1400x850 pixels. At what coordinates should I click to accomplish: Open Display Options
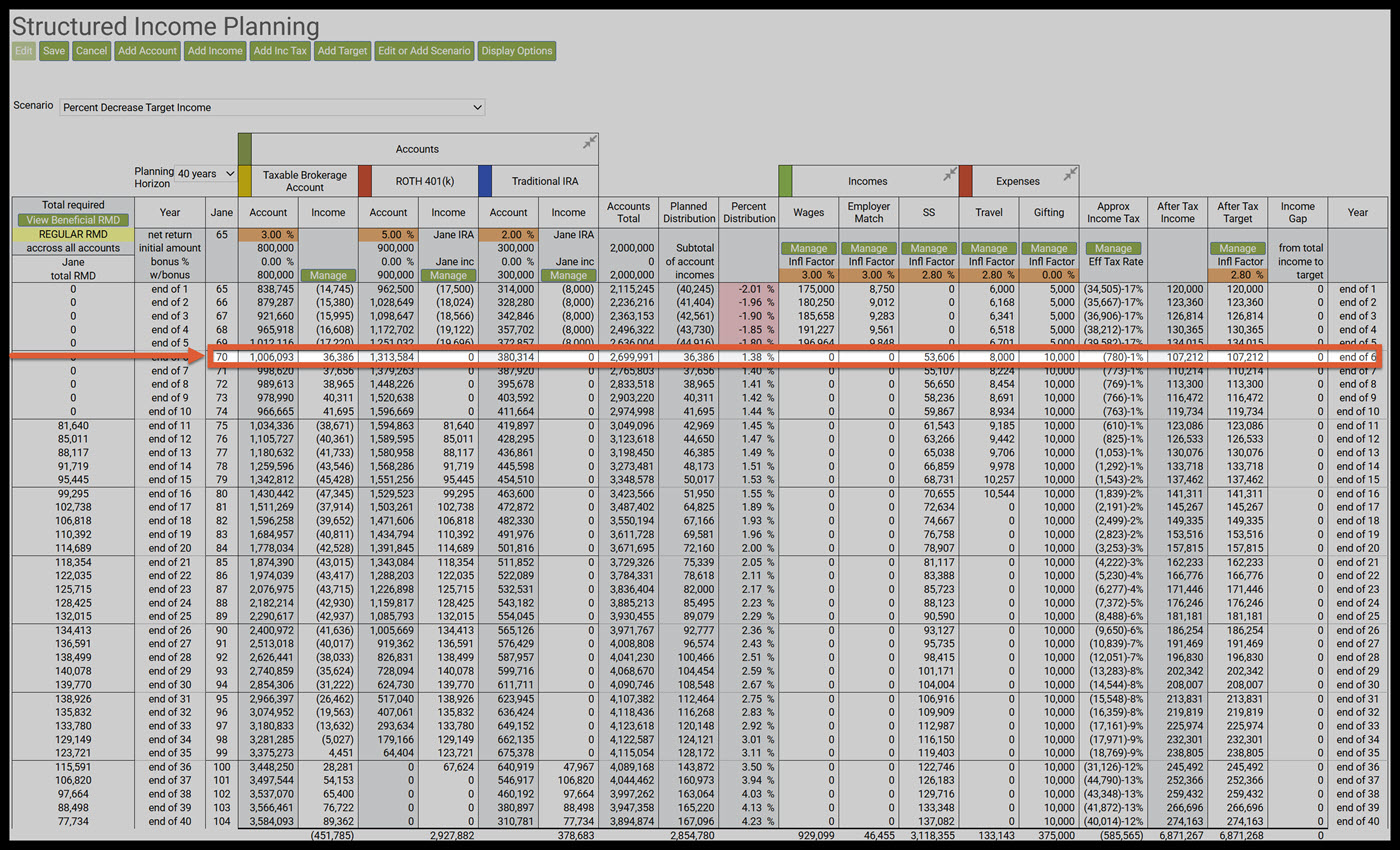(x=516, y=51)
